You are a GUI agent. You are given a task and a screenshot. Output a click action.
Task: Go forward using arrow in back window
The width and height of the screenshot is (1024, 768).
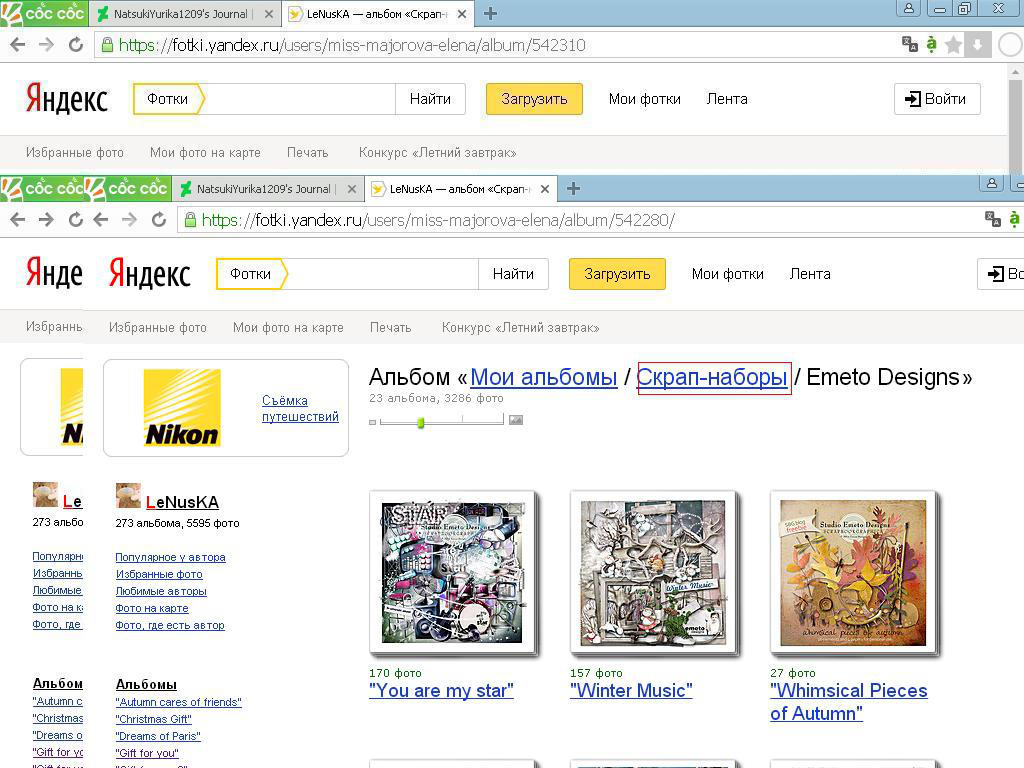46,44
